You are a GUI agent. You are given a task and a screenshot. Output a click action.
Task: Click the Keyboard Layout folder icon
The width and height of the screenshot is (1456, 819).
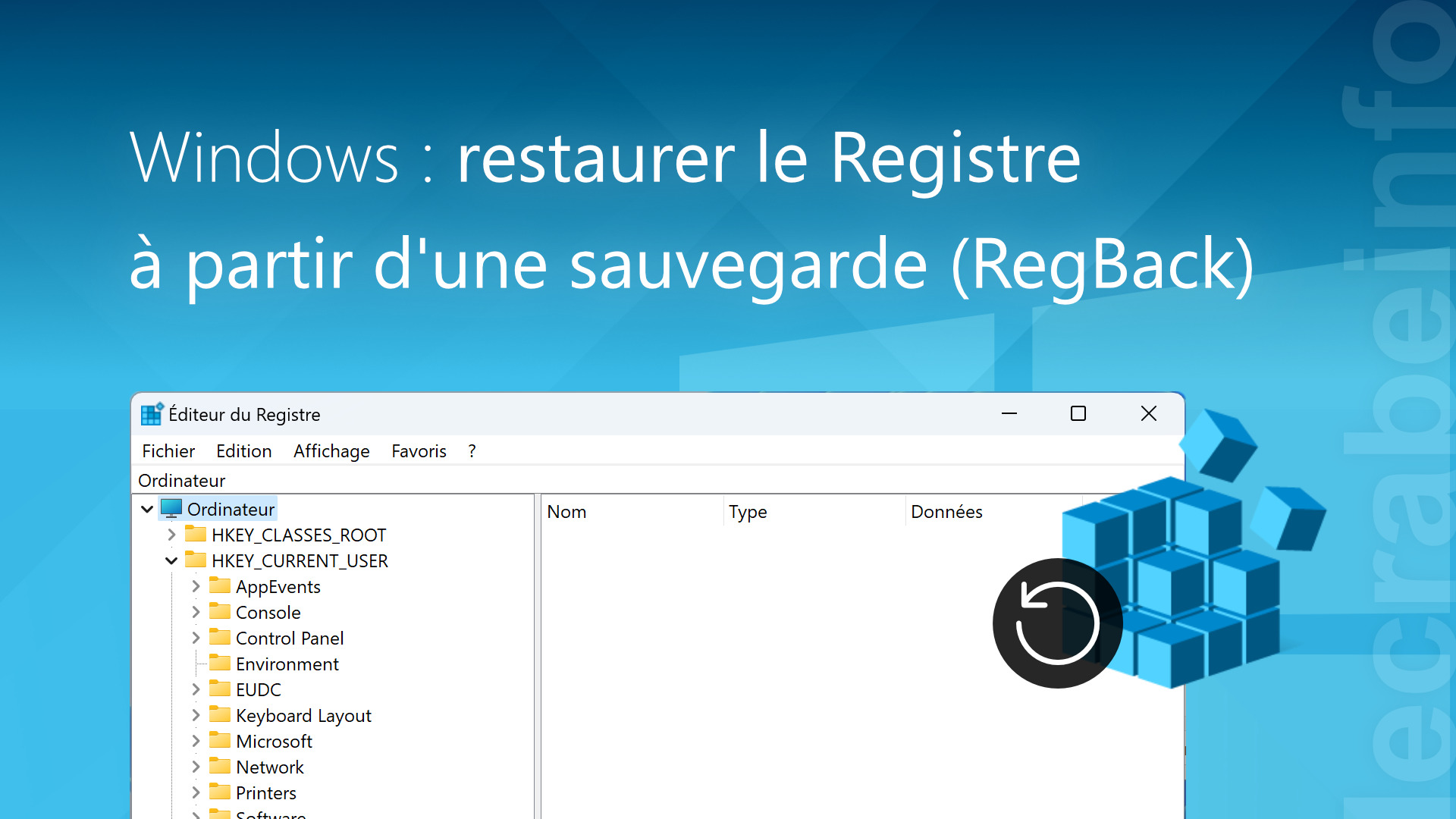[x=220, y=714]
